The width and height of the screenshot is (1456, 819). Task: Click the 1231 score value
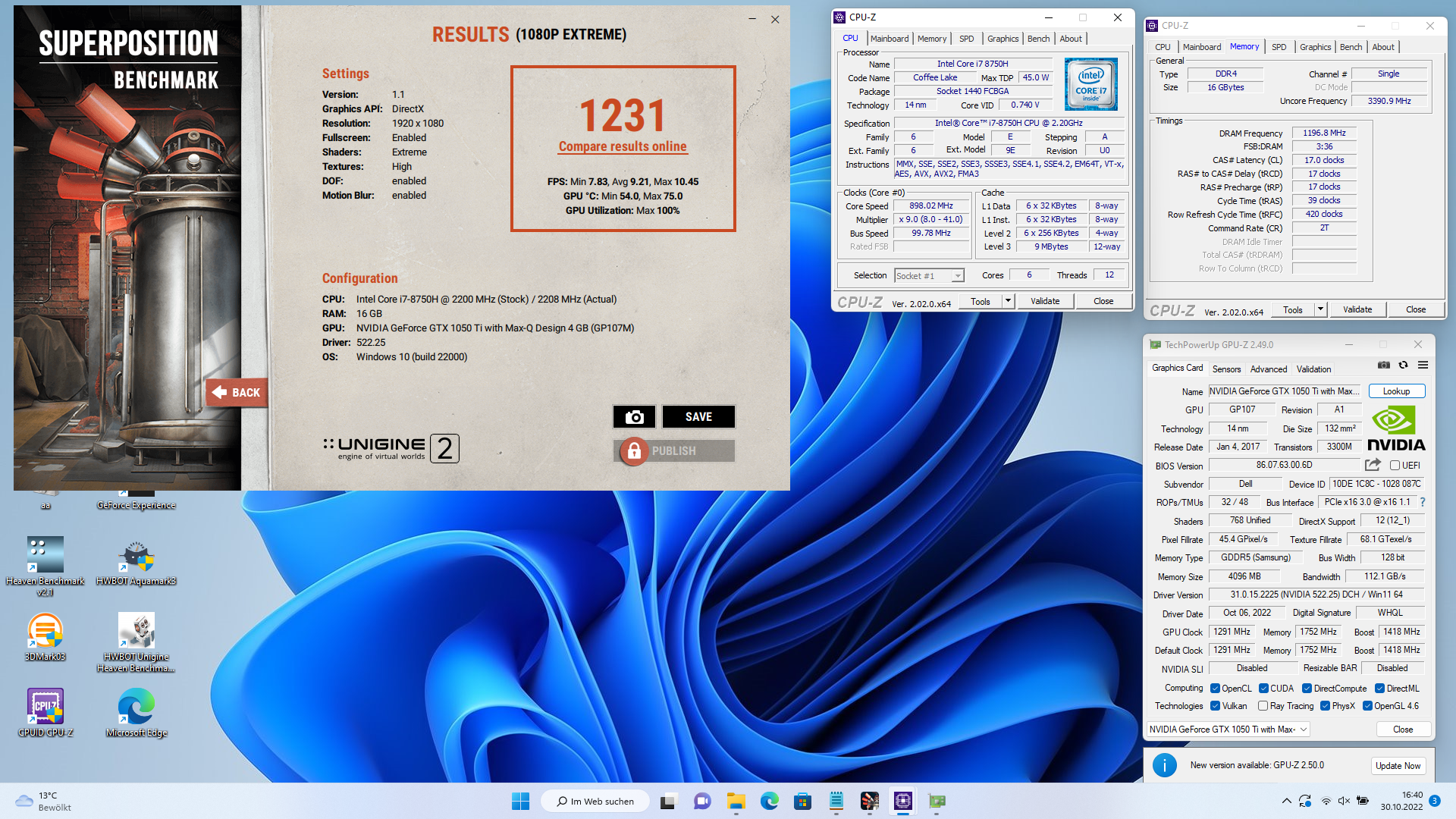click(x=623, y=115)
